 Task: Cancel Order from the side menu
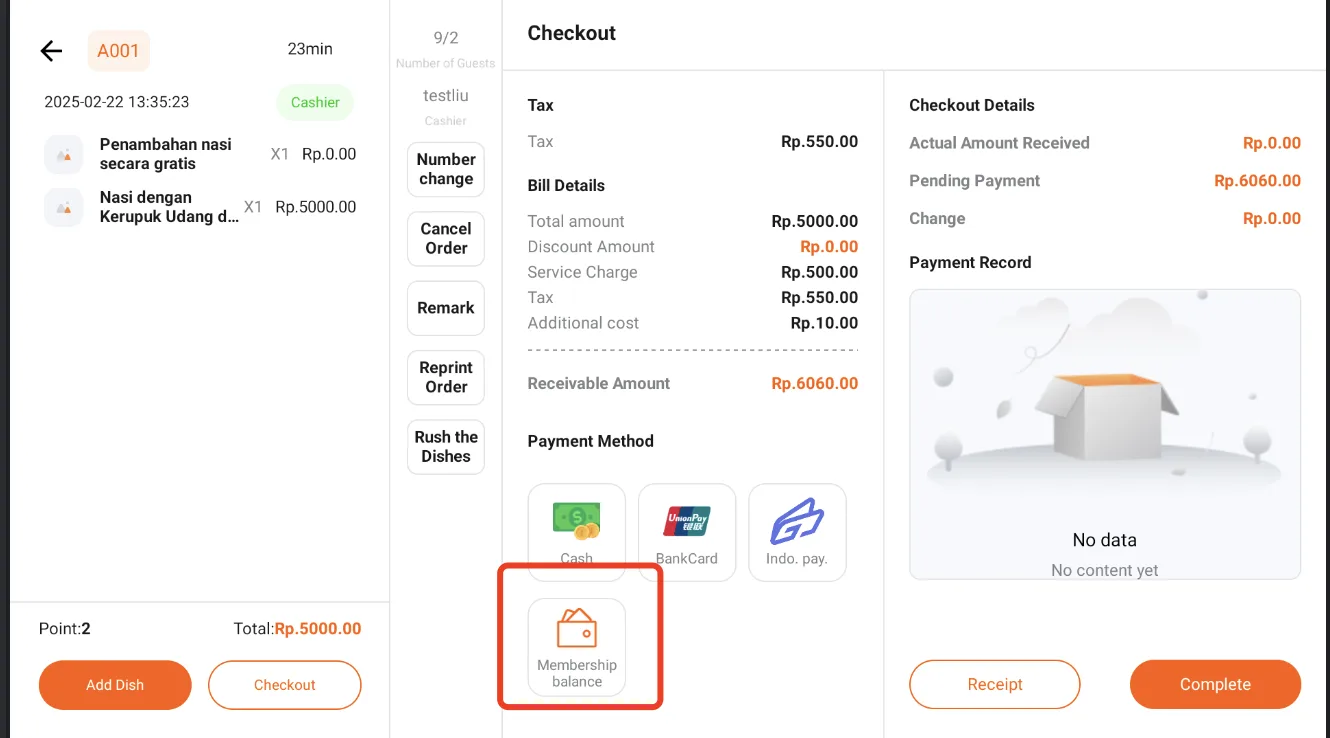446,238
